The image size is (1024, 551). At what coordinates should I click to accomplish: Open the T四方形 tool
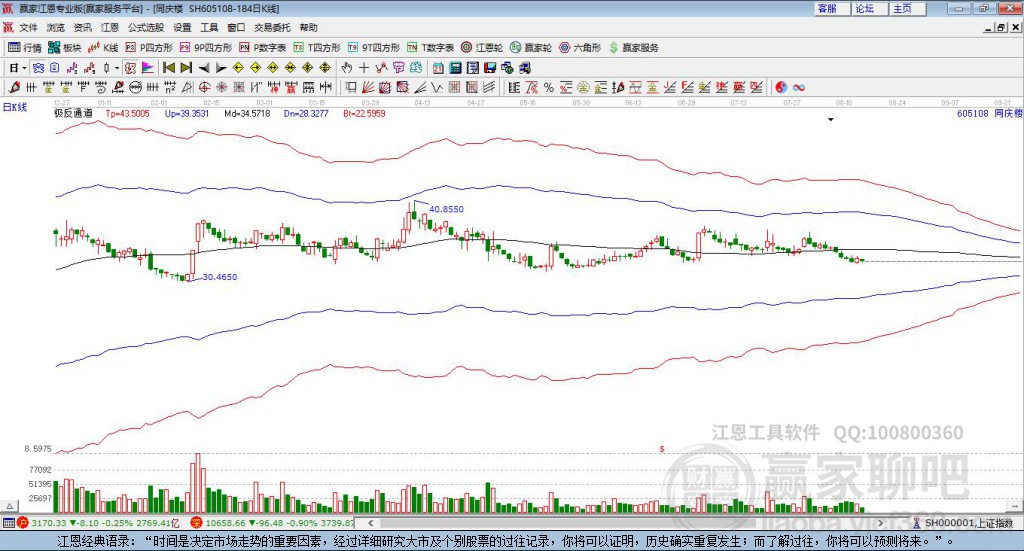pos(317,48)
